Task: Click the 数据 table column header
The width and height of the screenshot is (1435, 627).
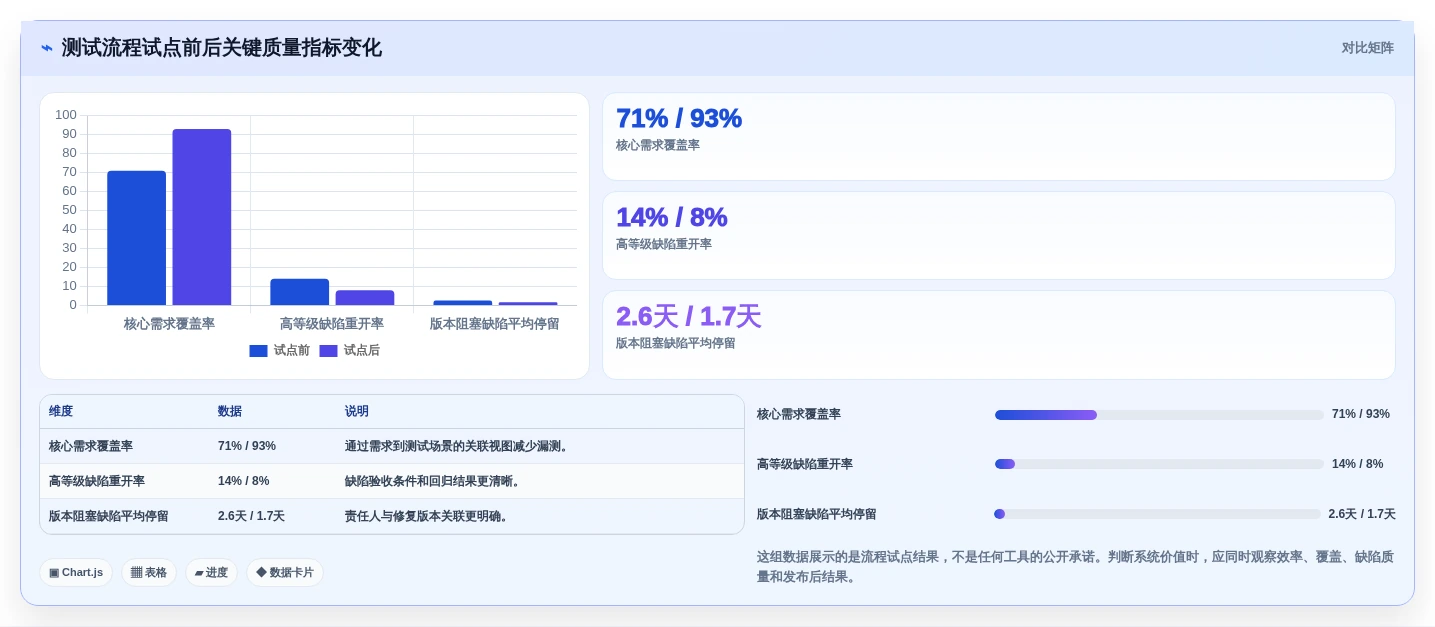Action: [x=230, y=411]
